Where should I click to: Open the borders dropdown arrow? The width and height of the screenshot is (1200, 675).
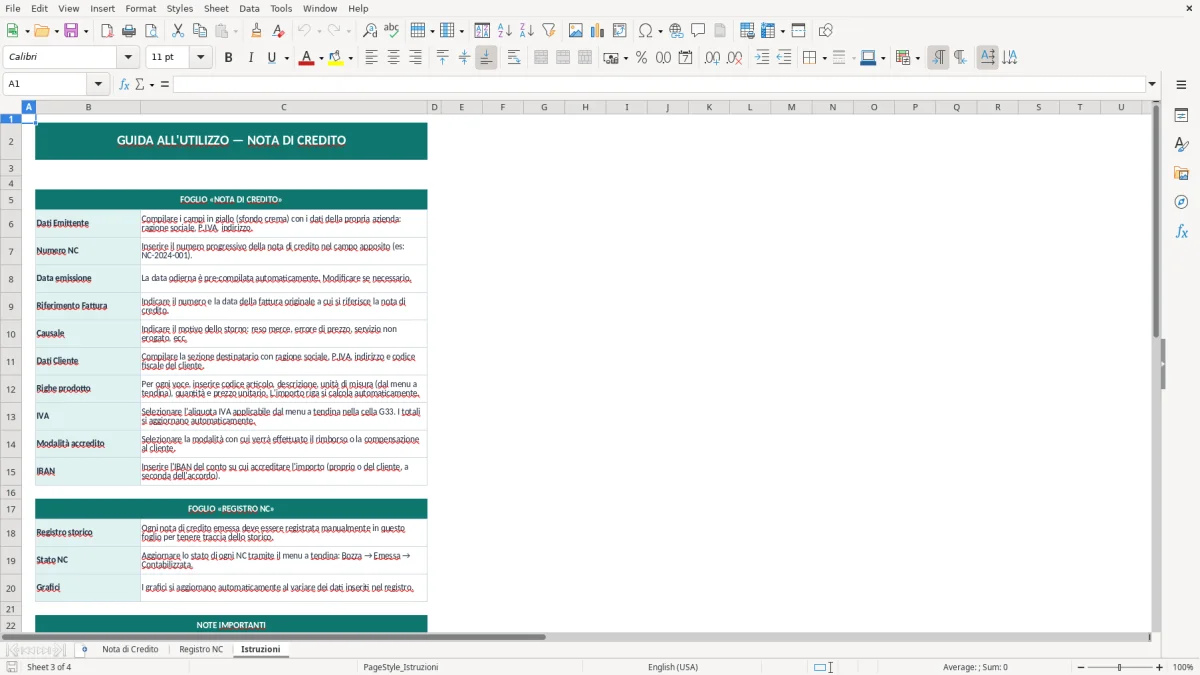click(823, 58)
